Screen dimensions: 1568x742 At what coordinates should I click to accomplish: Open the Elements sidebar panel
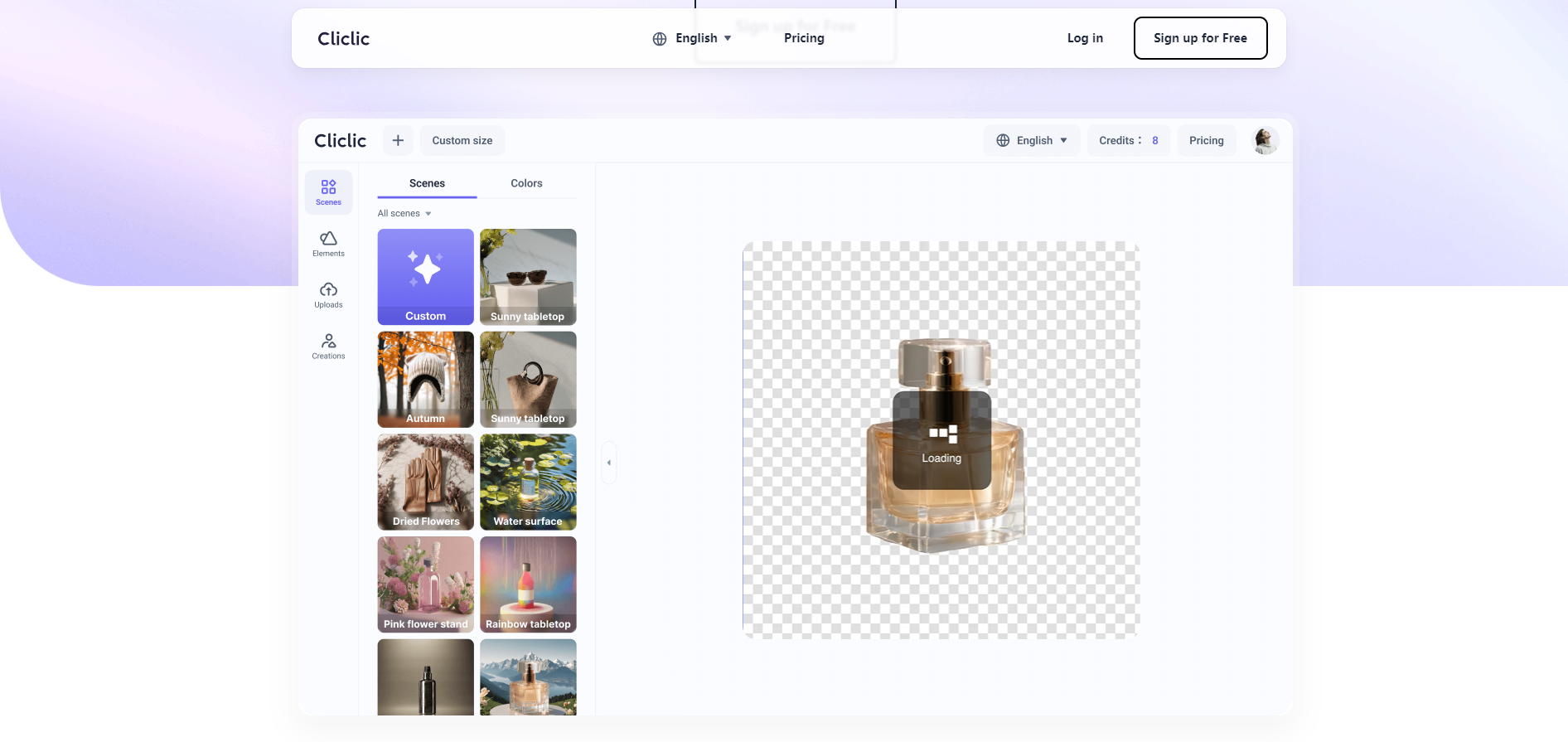328,244
